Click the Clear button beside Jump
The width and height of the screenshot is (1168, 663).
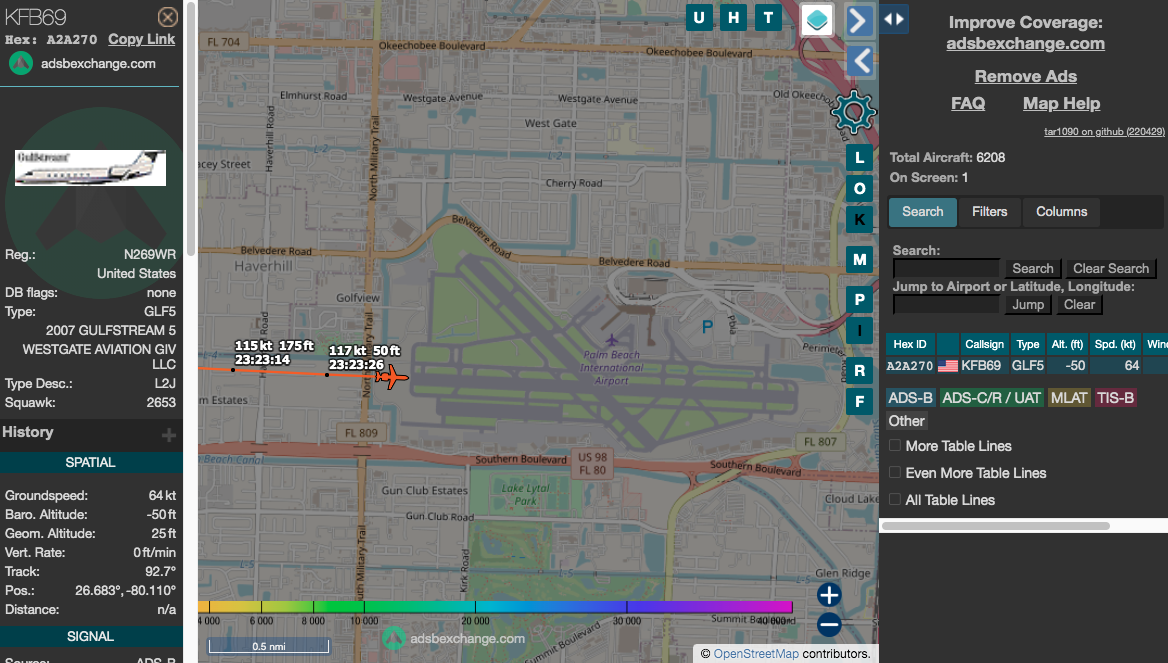point(1079,305)
